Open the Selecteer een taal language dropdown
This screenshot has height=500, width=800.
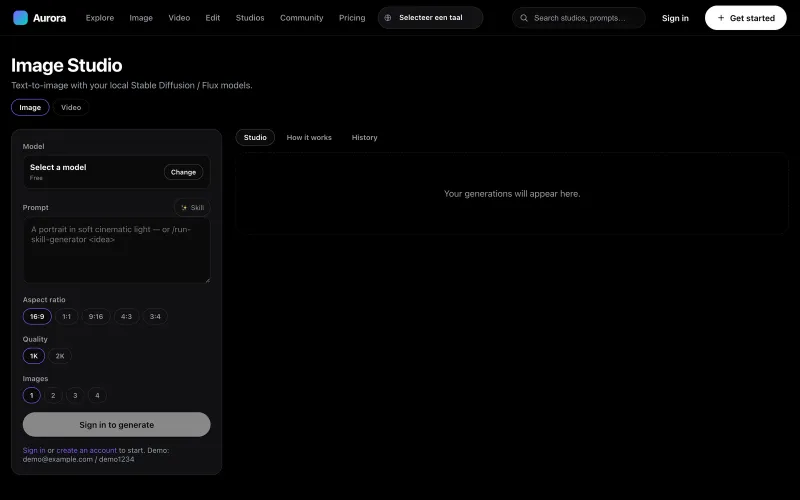430,18
